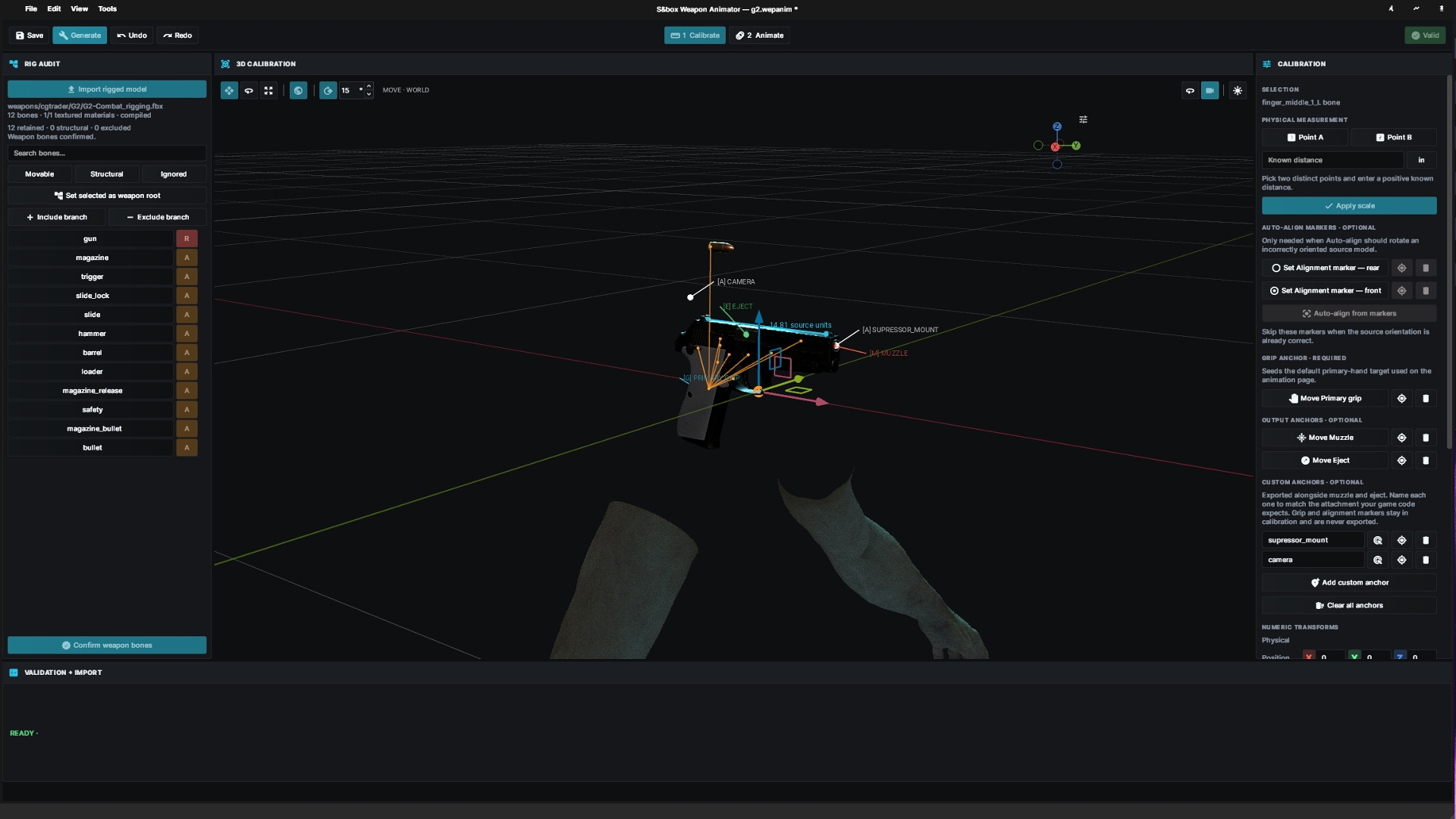Open the 'in' distance unit selector
The height and width of the screenshot is (819, 1456).
(x=1421, y=160)
